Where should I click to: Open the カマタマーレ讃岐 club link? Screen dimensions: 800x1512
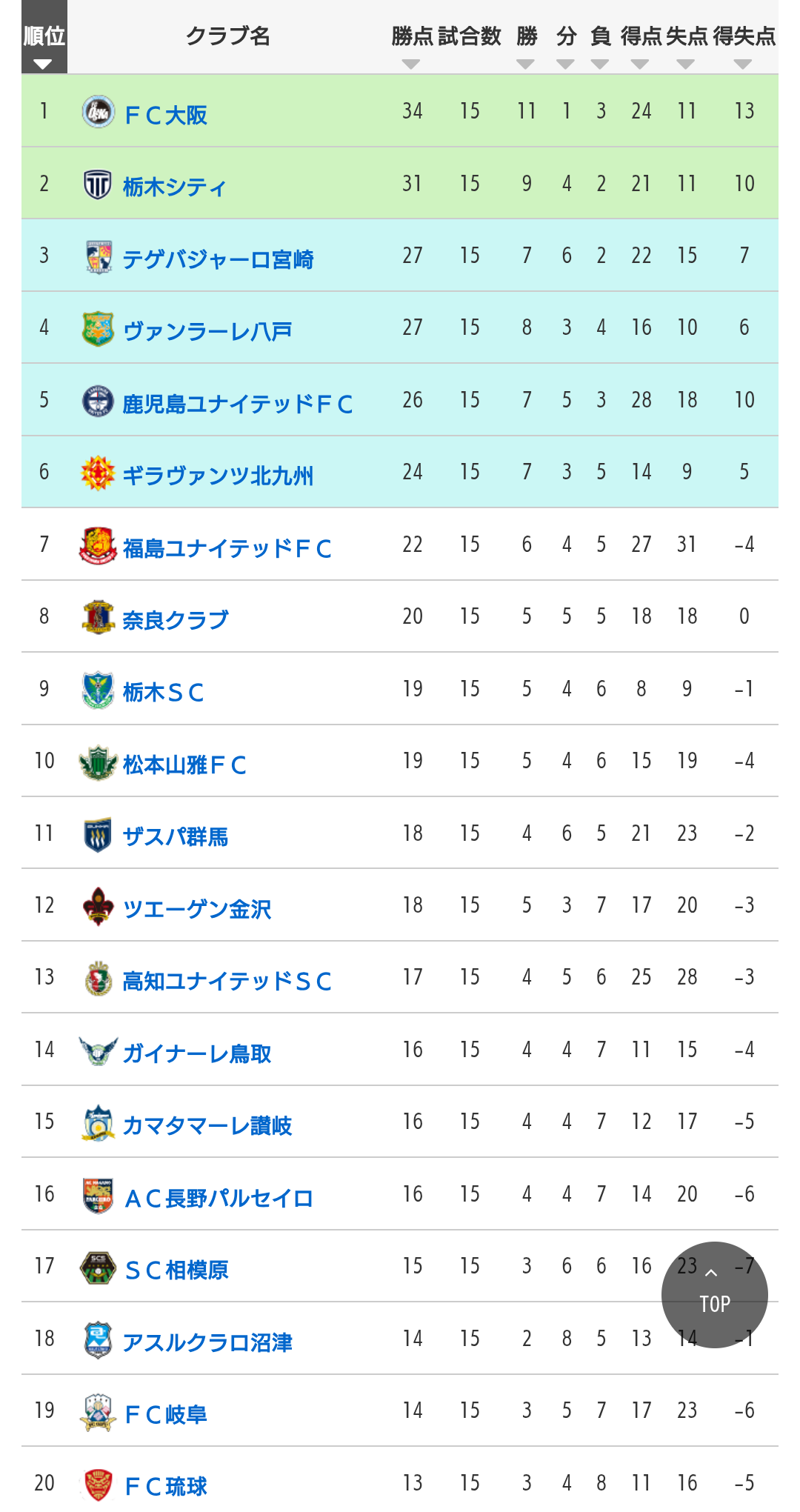(207, 1125)
